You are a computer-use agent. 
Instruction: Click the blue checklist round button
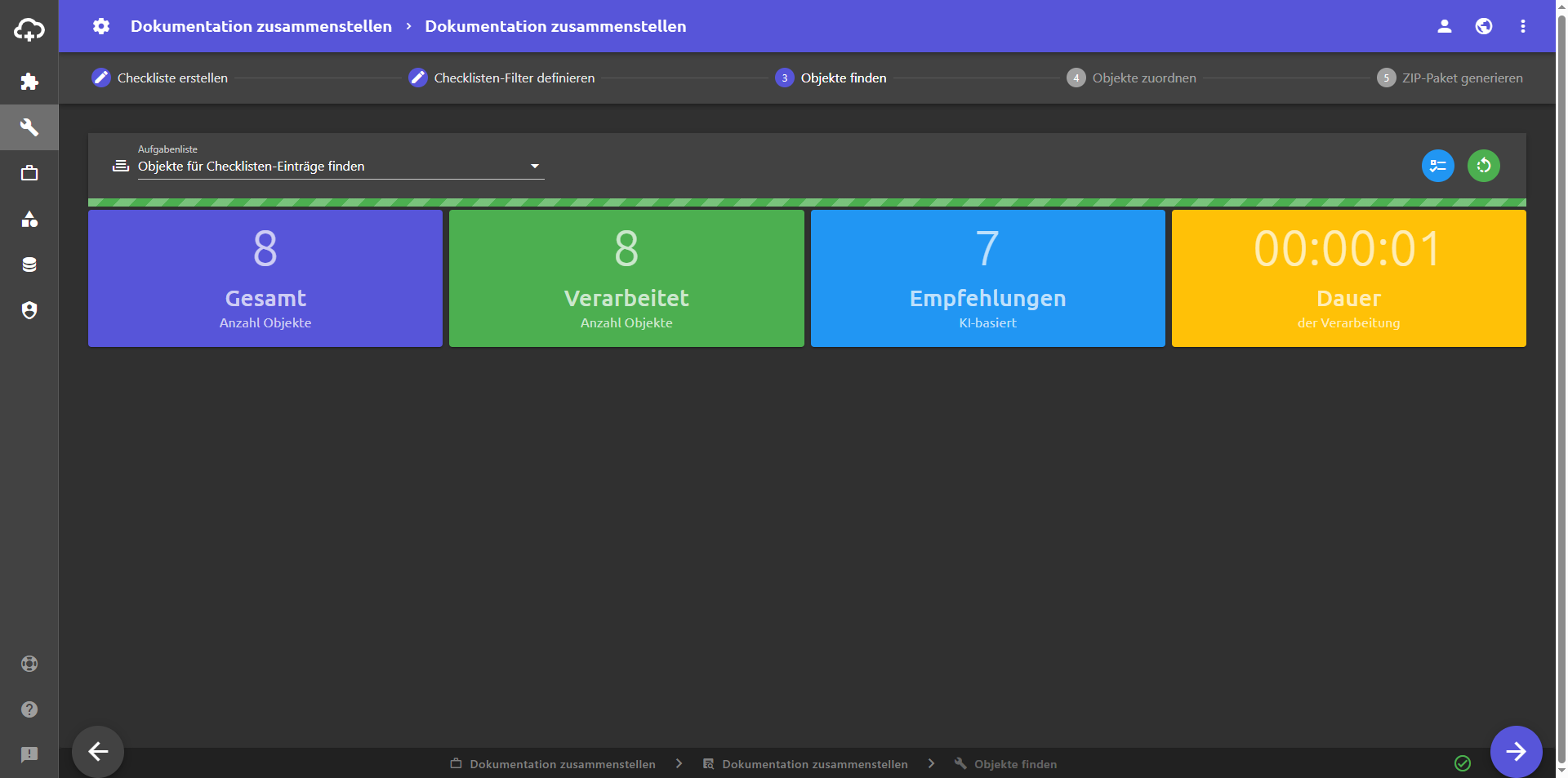click(1437, 166)
